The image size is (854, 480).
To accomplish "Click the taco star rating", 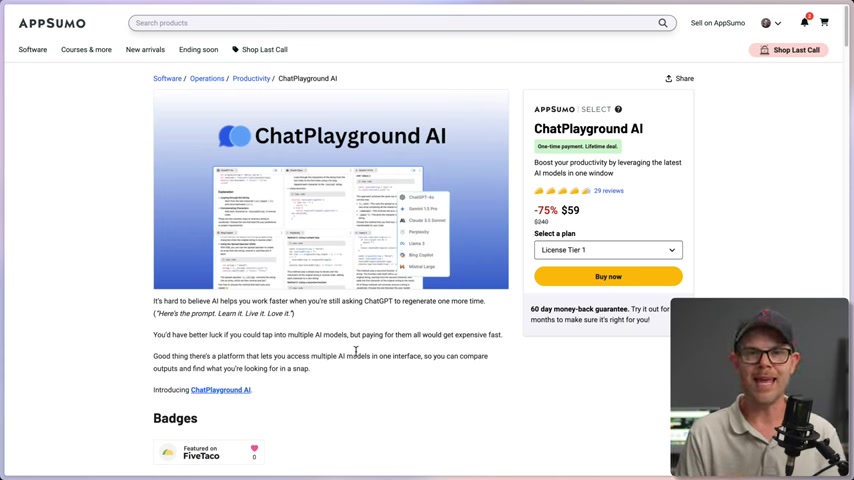I will point(562,191).
